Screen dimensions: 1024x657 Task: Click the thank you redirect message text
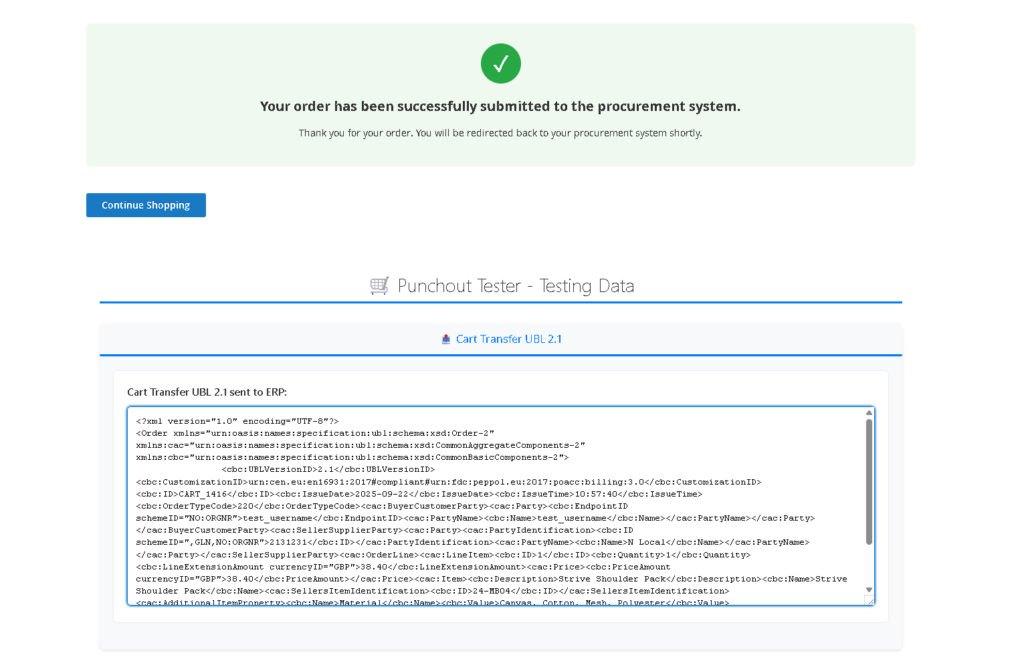[x=500, y=133]
